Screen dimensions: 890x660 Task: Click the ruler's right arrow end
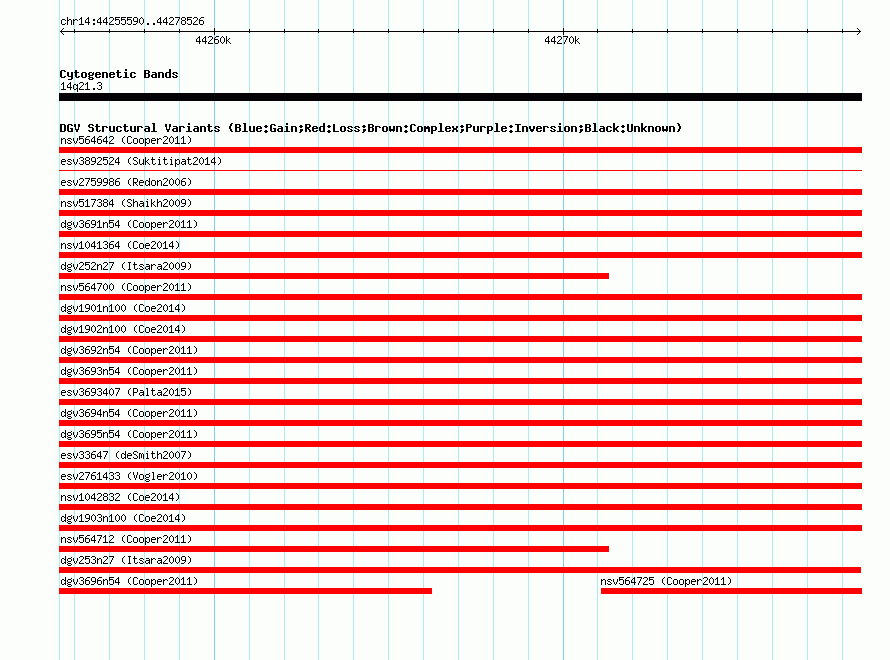[858, 32]
